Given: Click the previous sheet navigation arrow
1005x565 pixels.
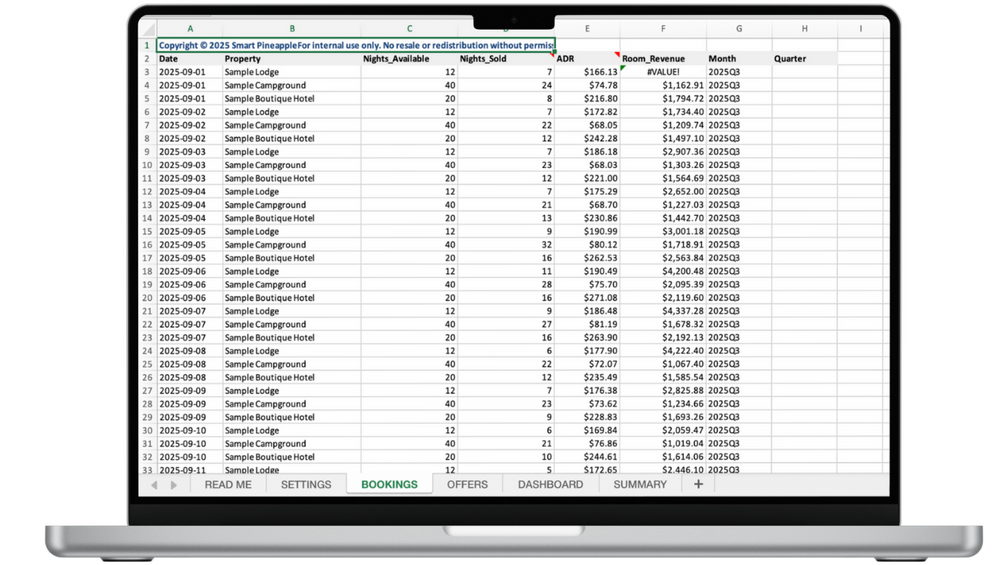Looking at the screenshot, I should (154, 485).
